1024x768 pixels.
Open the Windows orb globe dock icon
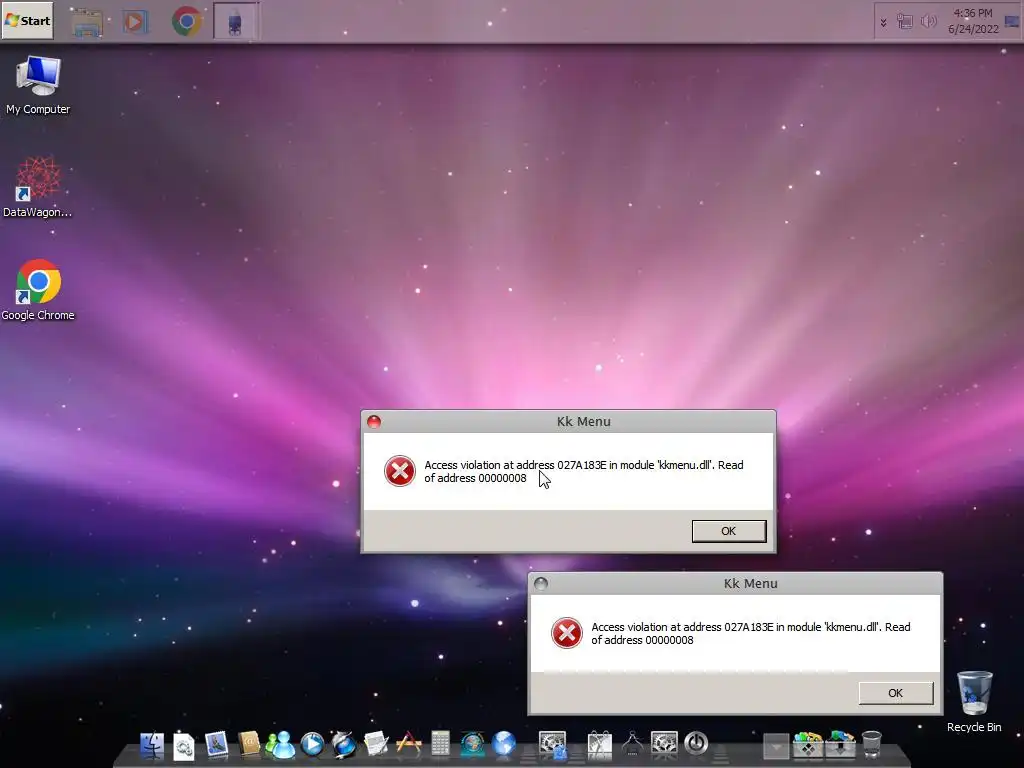coord(472,744)
